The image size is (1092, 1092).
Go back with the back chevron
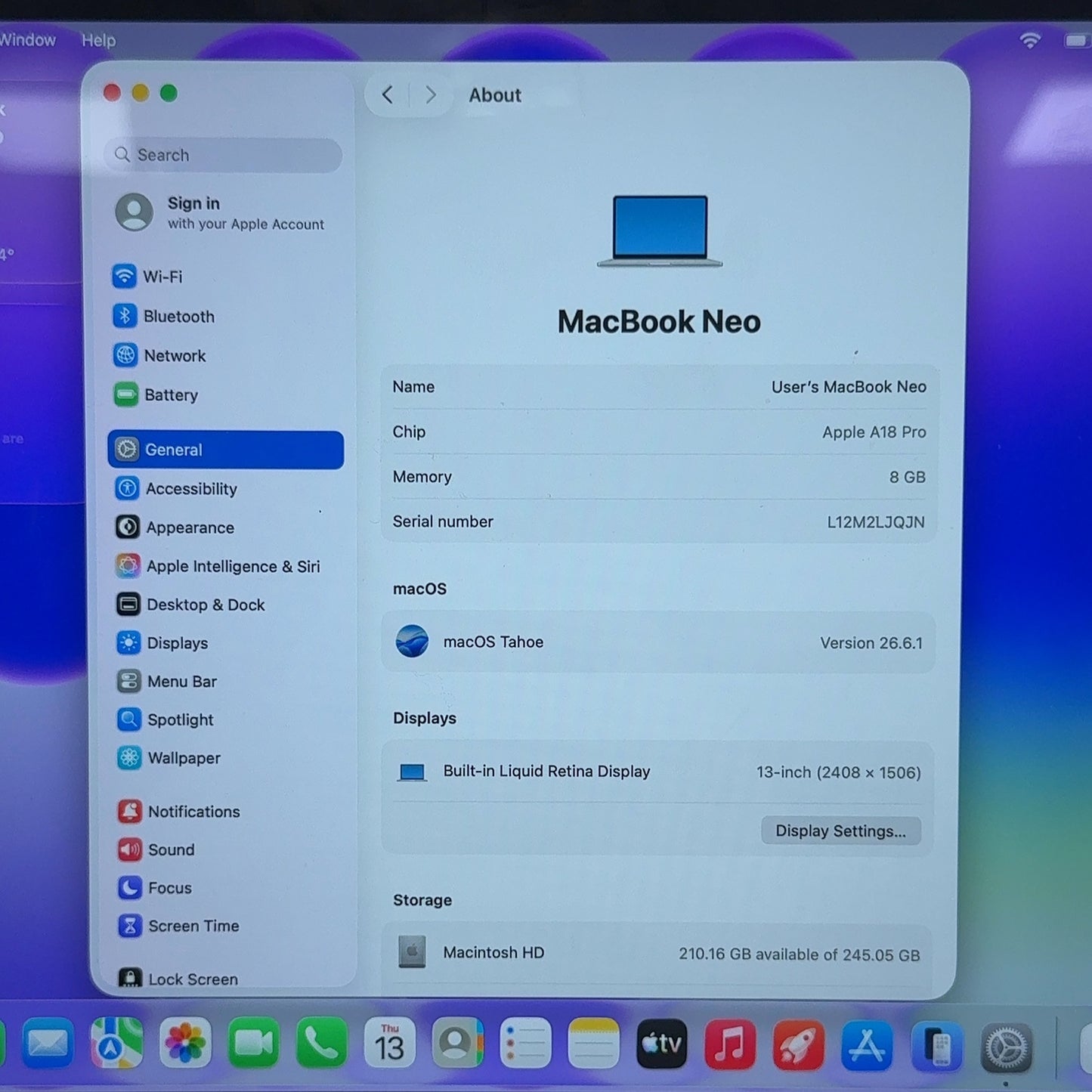388,94
